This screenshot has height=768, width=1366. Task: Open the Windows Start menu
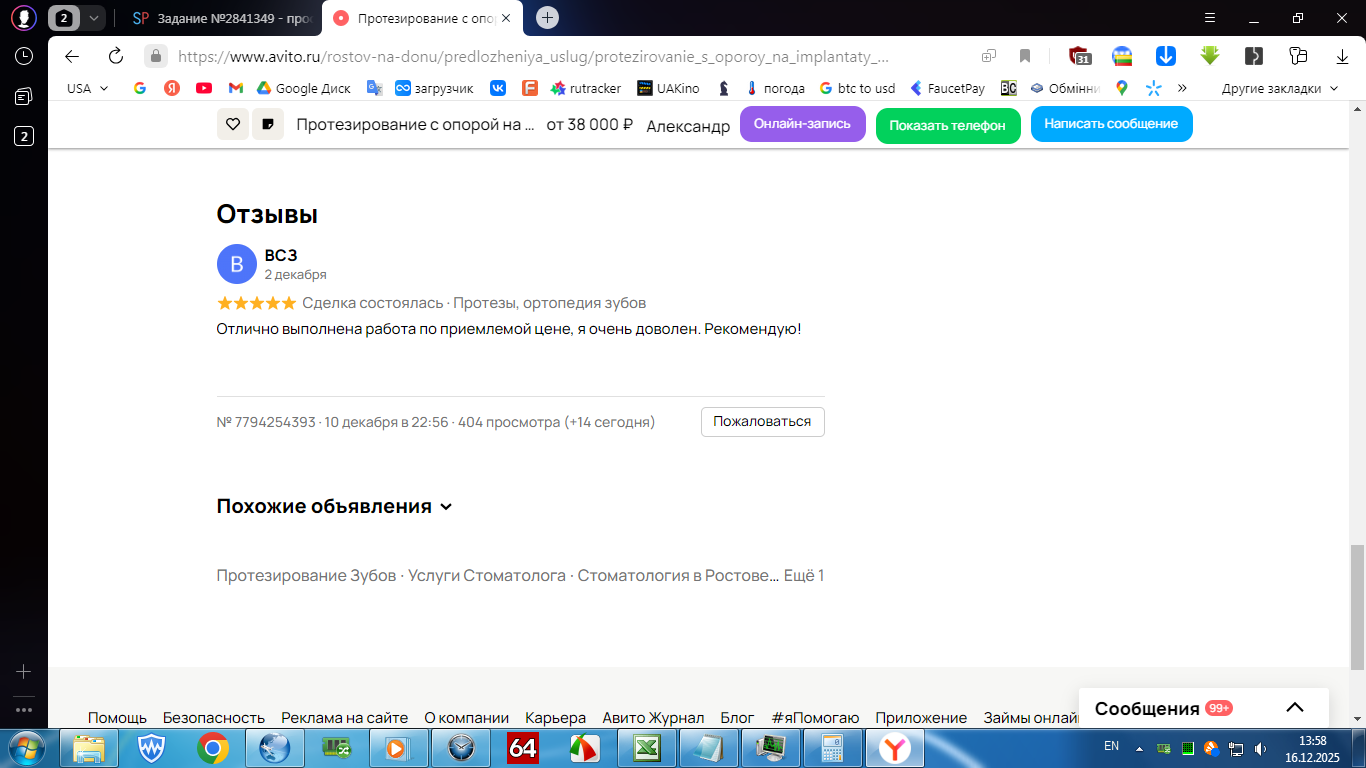click(x=25, y=748)
